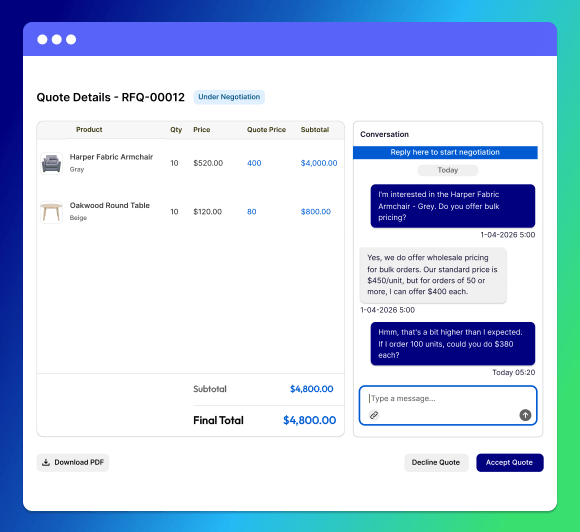Select the wholesale pricing reply bubble

click(x=433, y=275)
